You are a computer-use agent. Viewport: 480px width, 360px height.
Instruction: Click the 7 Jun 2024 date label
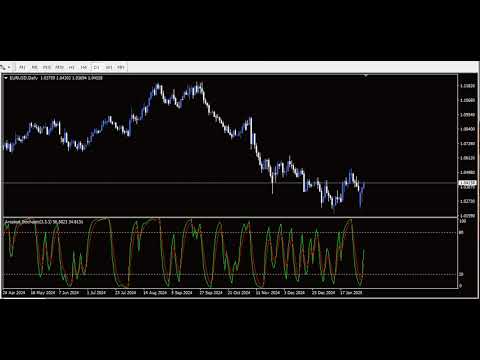tap(69, 293)
